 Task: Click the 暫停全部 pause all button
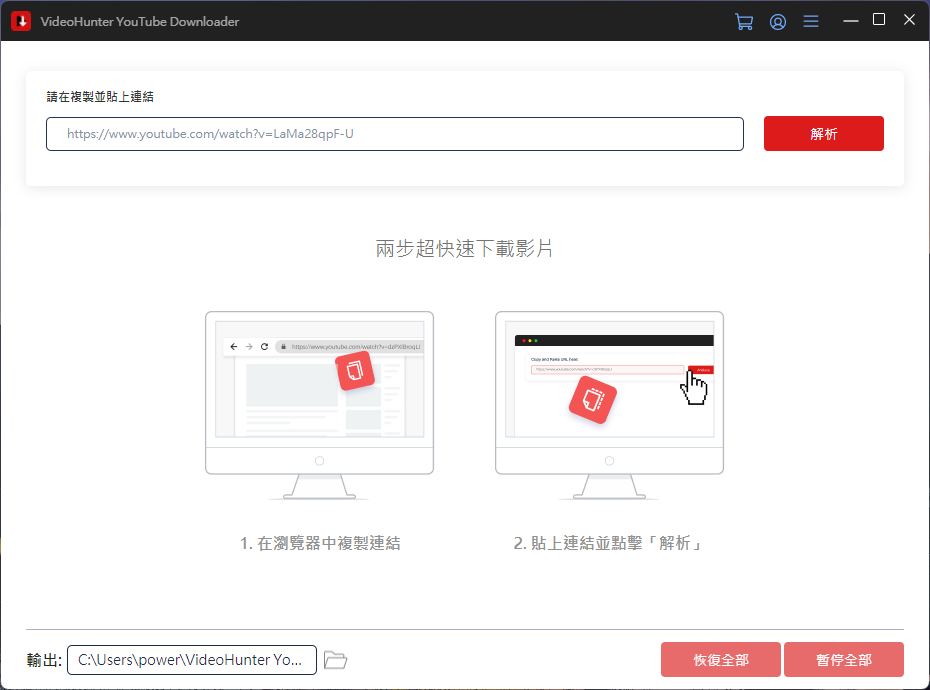[x=843, y=660]
